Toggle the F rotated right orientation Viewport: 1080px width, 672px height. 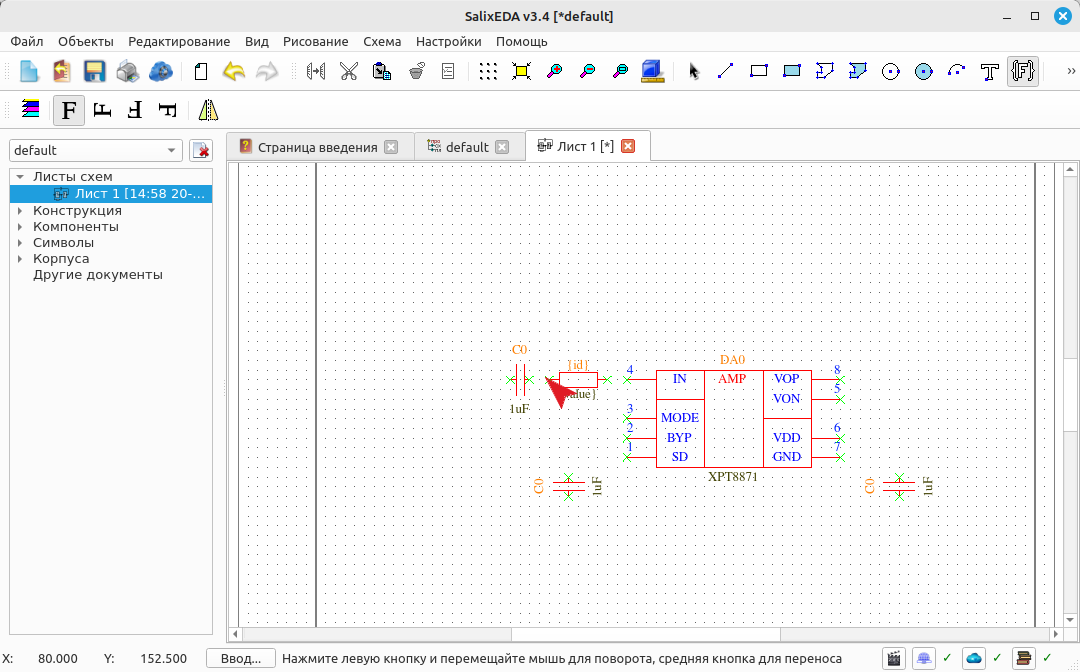pyautogui.click(x=168, y=109)
